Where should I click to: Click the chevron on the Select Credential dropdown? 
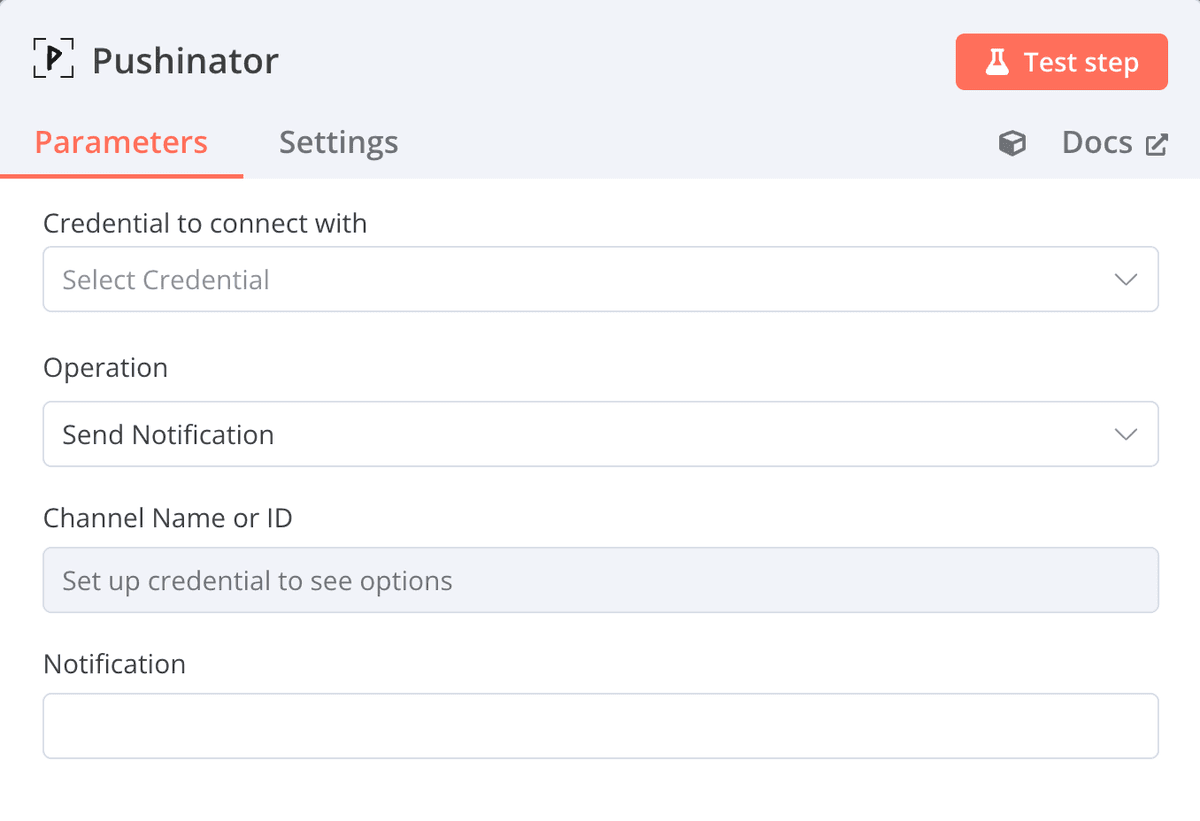[1125, 279]
